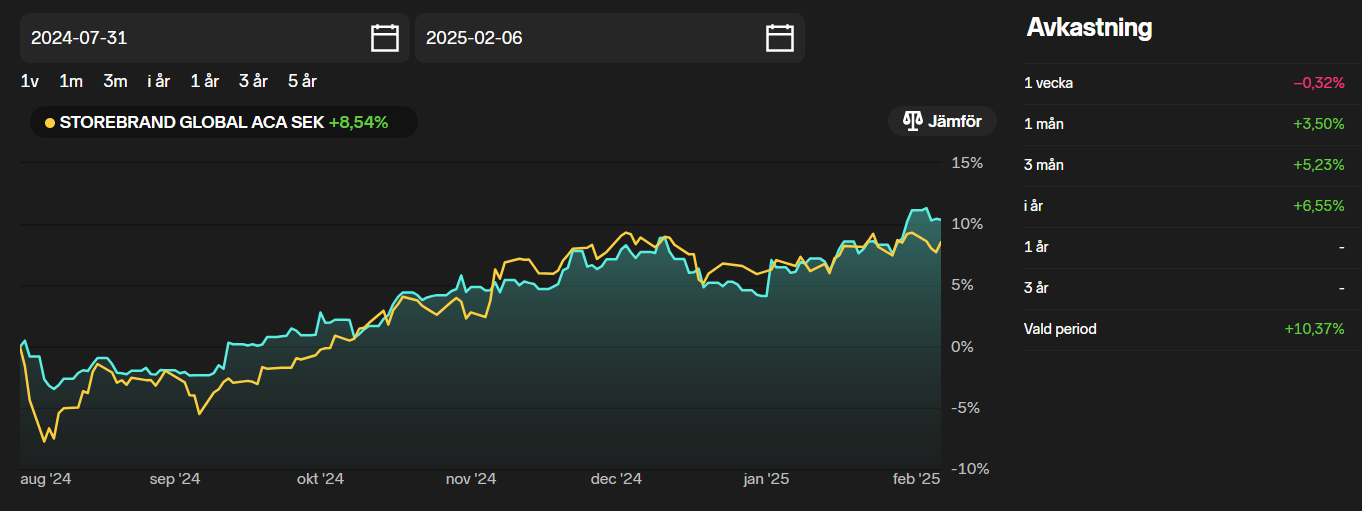
Task: Open the end date calendar icon
Action: 779,38
